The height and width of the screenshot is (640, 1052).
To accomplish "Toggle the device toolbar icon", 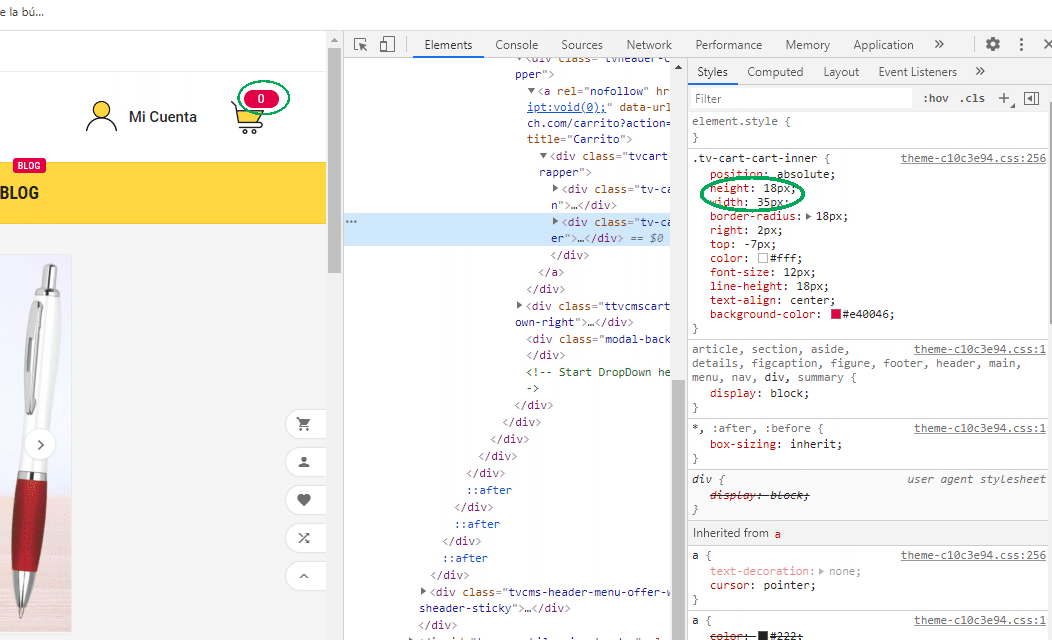I will 387,44.
